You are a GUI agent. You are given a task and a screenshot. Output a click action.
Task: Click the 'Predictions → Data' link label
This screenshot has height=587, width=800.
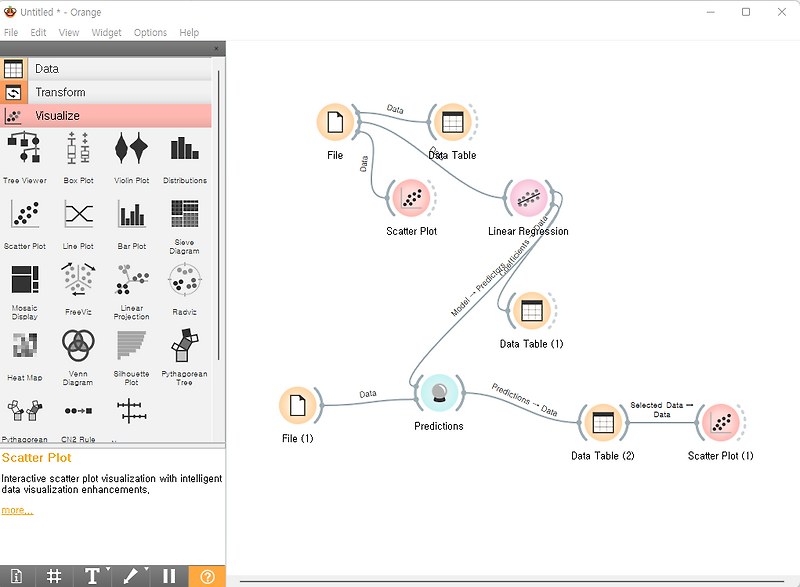click(x=524, y=399)
